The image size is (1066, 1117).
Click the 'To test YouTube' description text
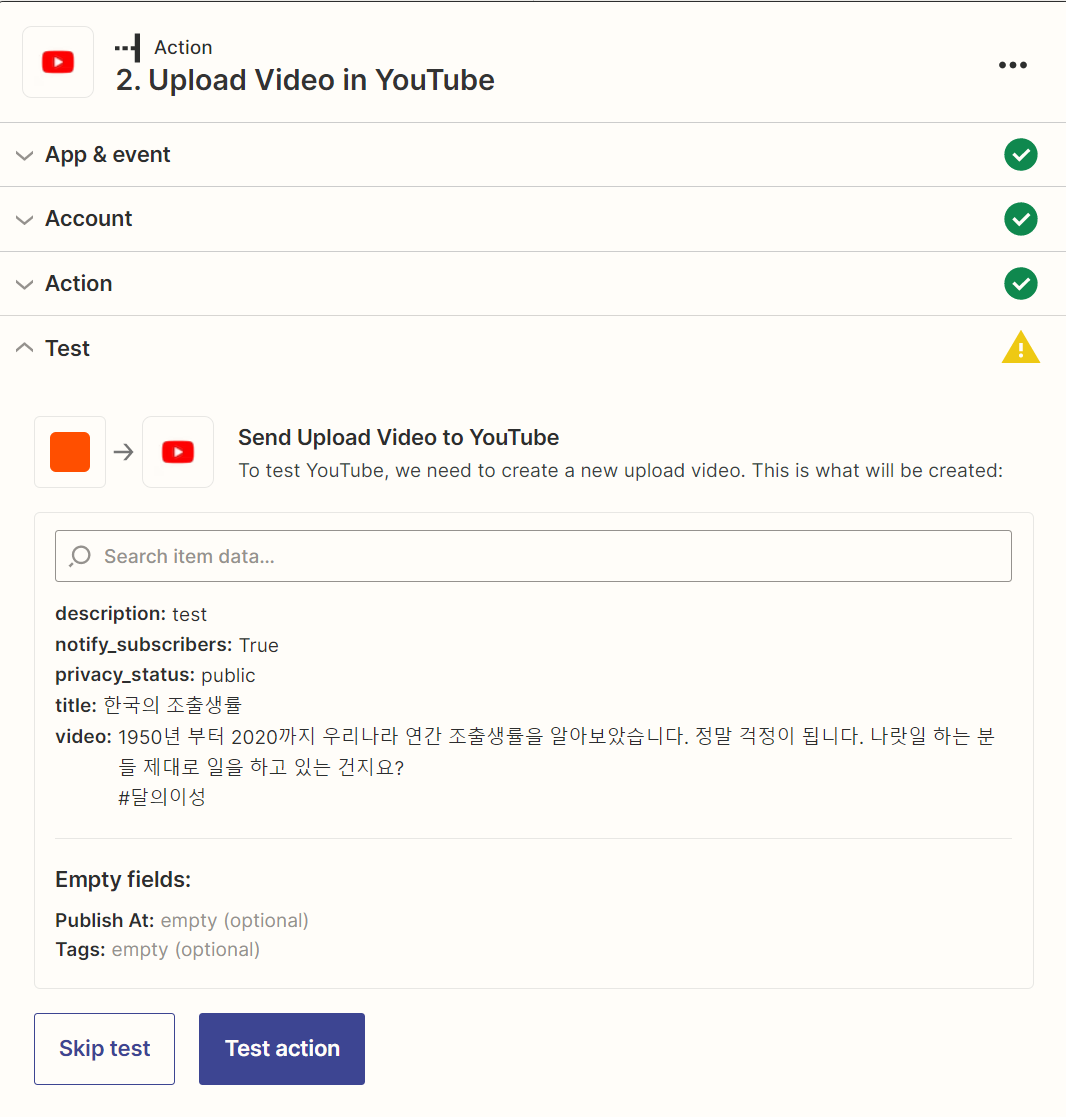point(621,470)
